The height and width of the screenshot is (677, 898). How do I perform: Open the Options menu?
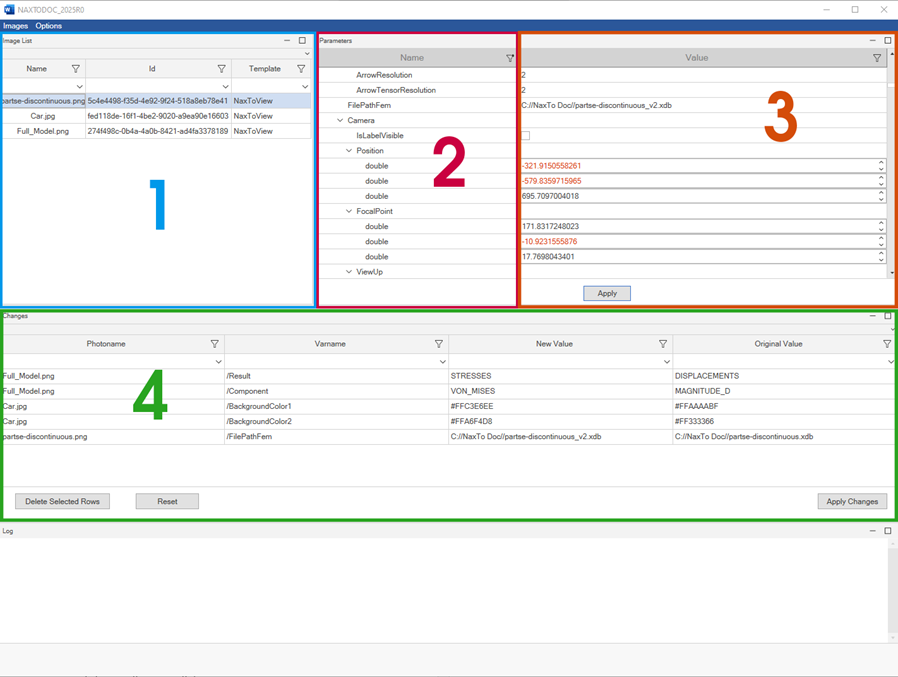[x=48, y=26]
